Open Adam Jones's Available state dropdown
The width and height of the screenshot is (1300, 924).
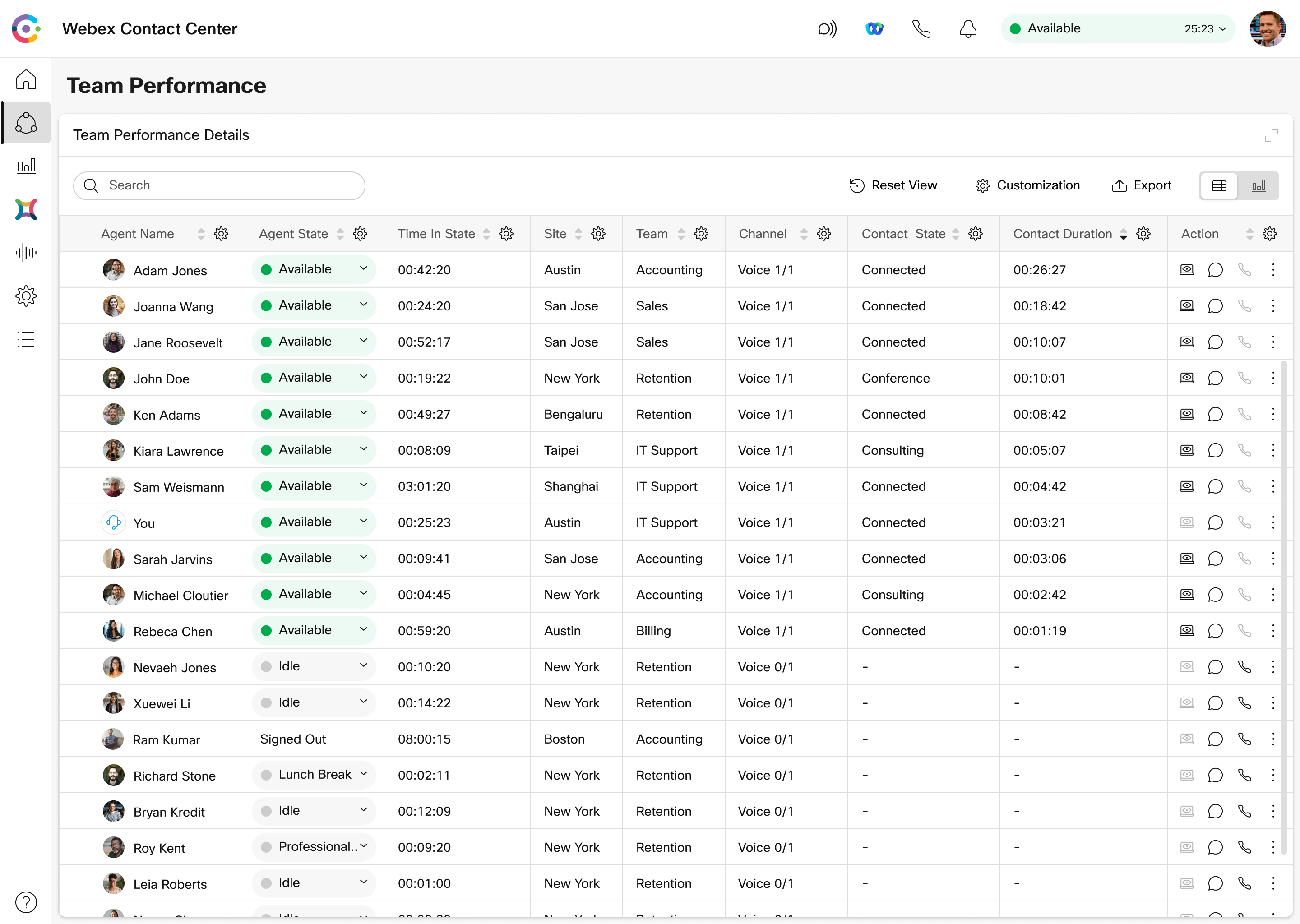364,268
